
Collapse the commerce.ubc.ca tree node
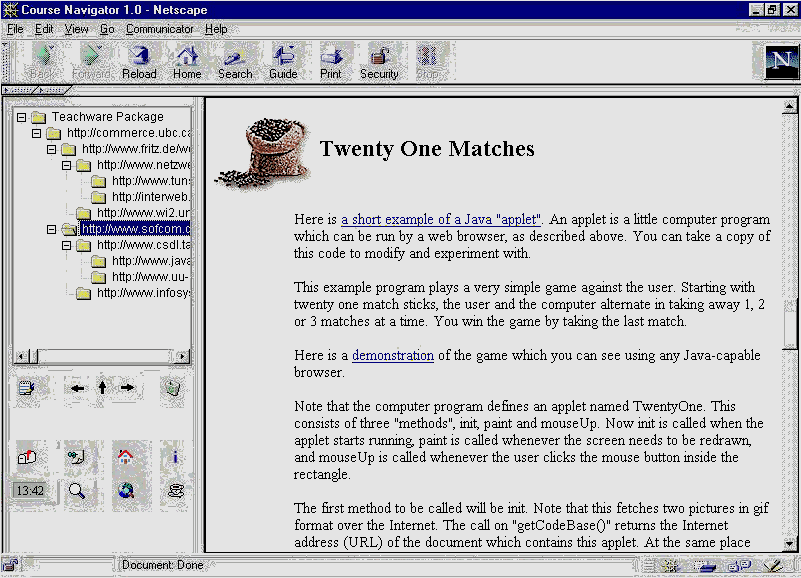(36, 133)
